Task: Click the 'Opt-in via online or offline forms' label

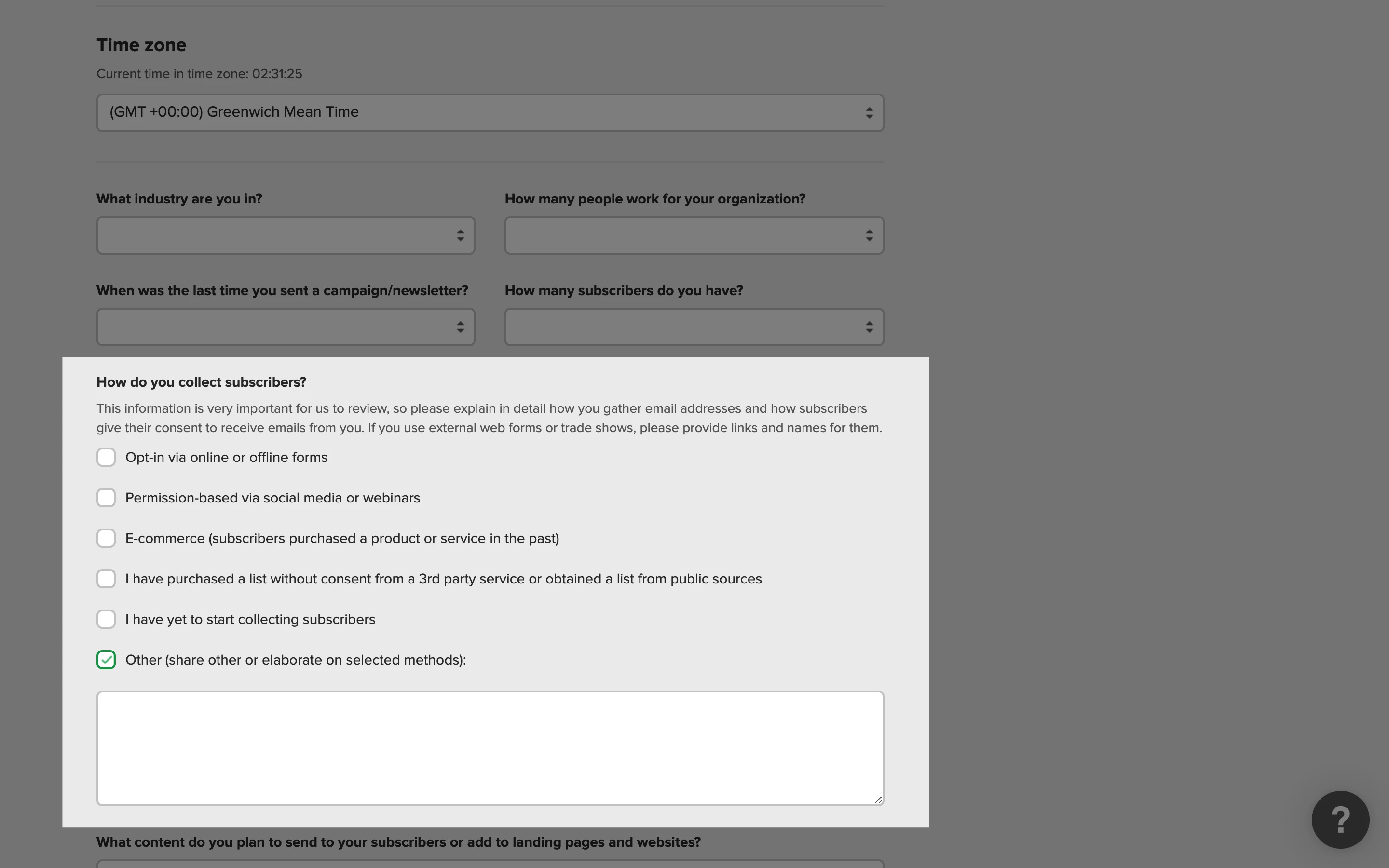Action: coord(226,458)
